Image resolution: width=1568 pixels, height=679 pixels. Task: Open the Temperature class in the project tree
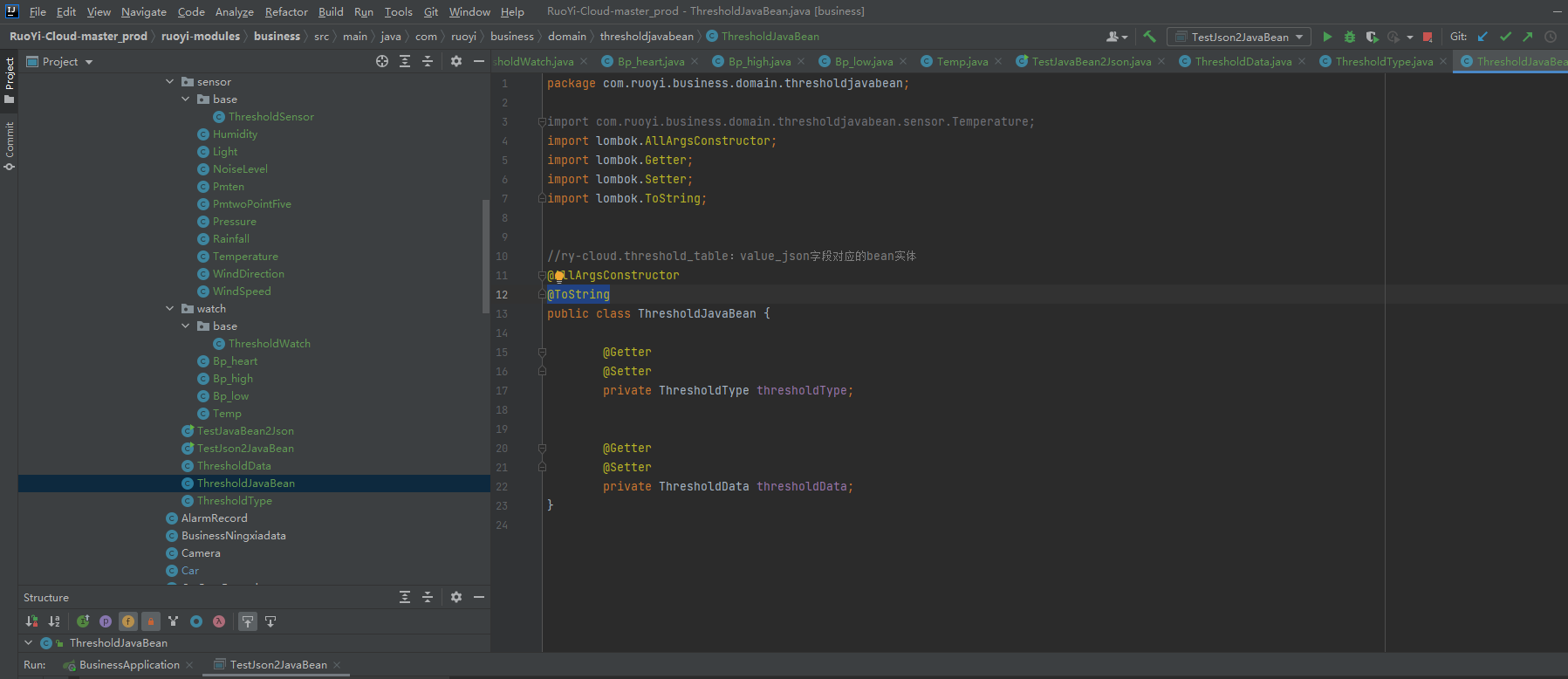(245, 257)
